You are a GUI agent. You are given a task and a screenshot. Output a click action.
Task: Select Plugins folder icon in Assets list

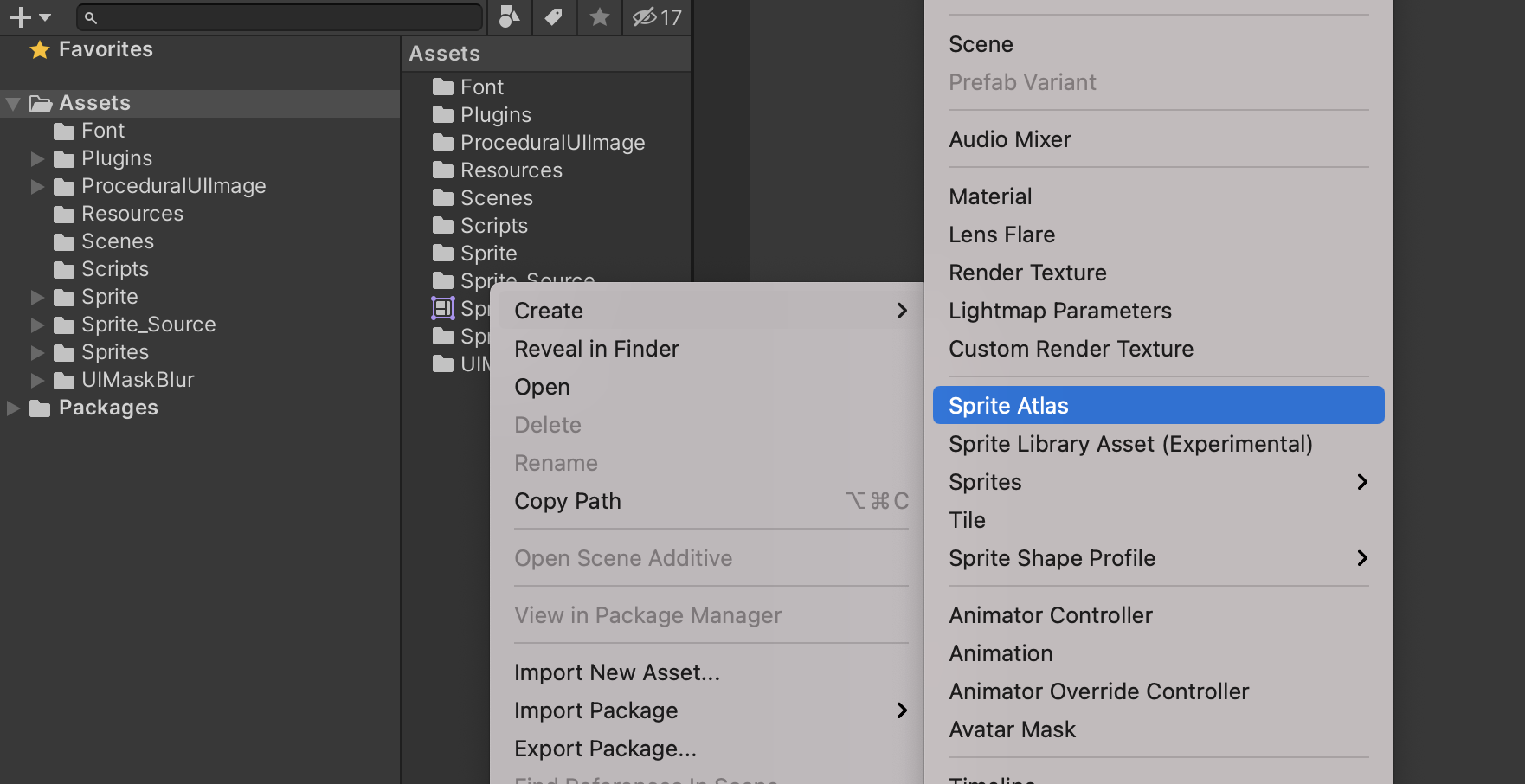click(x=443, y=115)
